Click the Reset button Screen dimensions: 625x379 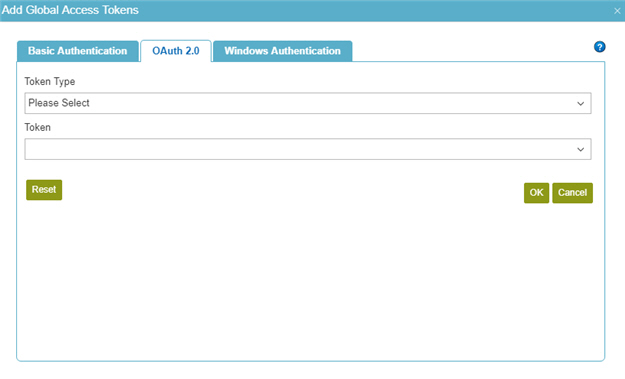tap(44, 190)
